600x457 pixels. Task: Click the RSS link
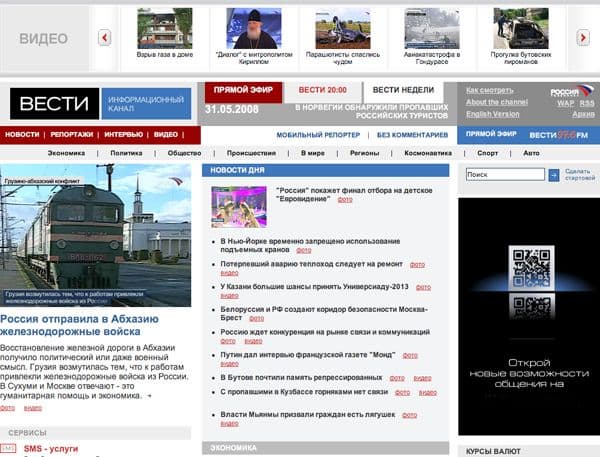pyautogui.click(x=587, y=103)
